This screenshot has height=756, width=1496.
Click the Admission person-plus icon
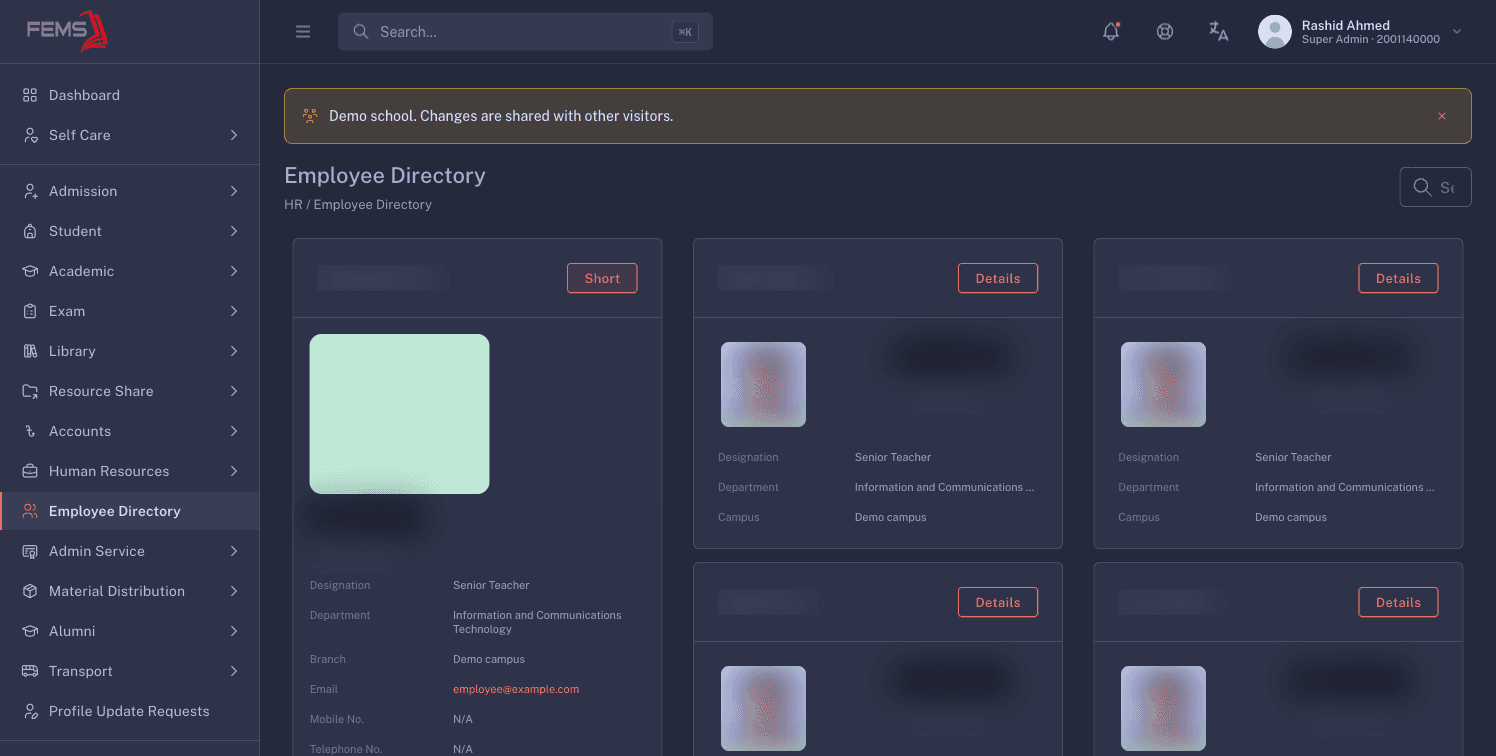30,191
